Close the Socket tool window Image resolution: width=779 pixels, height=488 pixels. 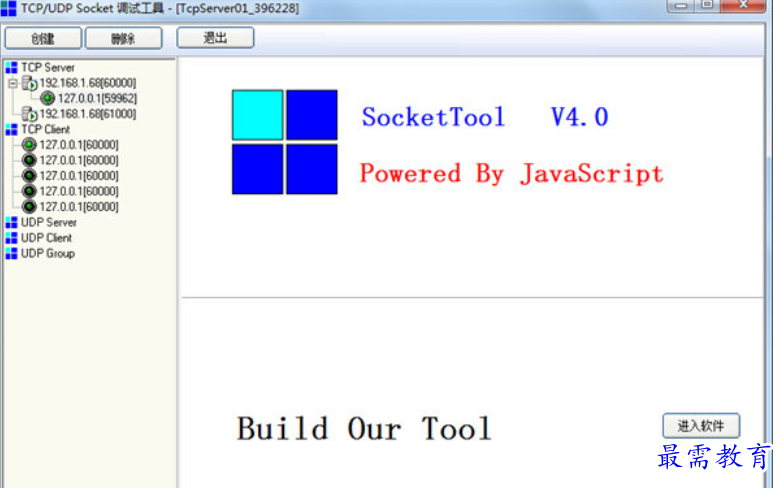click(x=743, y=5)
